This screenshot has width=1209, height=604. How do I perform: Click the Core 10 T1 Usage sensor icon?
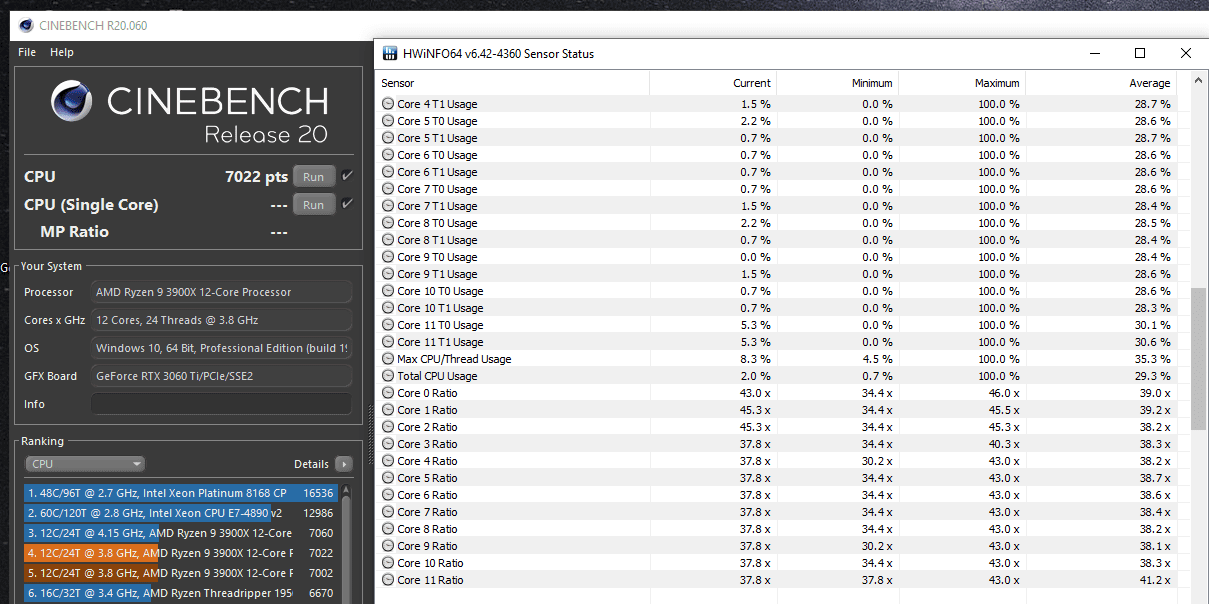coord(388,308)
